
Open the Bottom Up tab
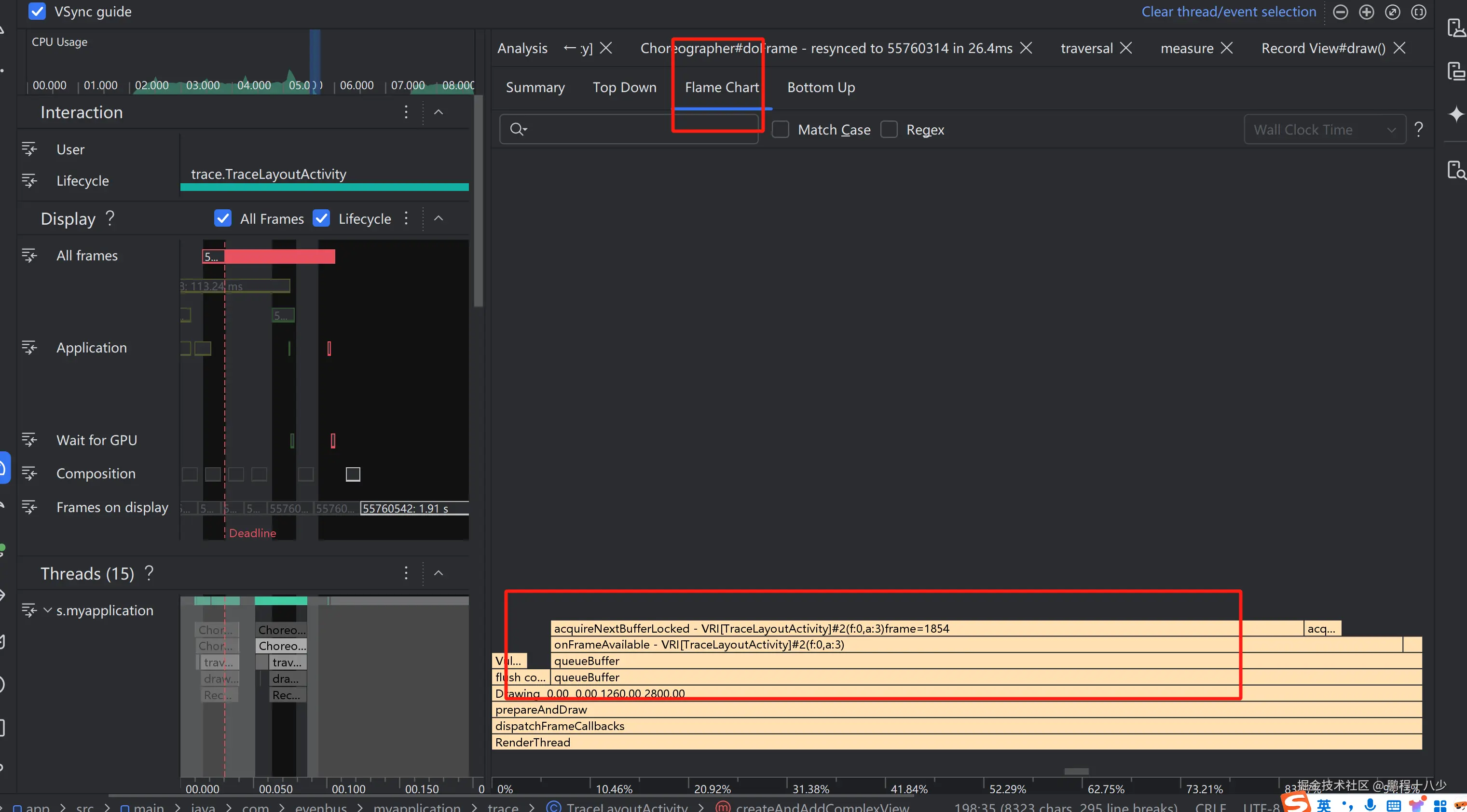coord(821,87)
